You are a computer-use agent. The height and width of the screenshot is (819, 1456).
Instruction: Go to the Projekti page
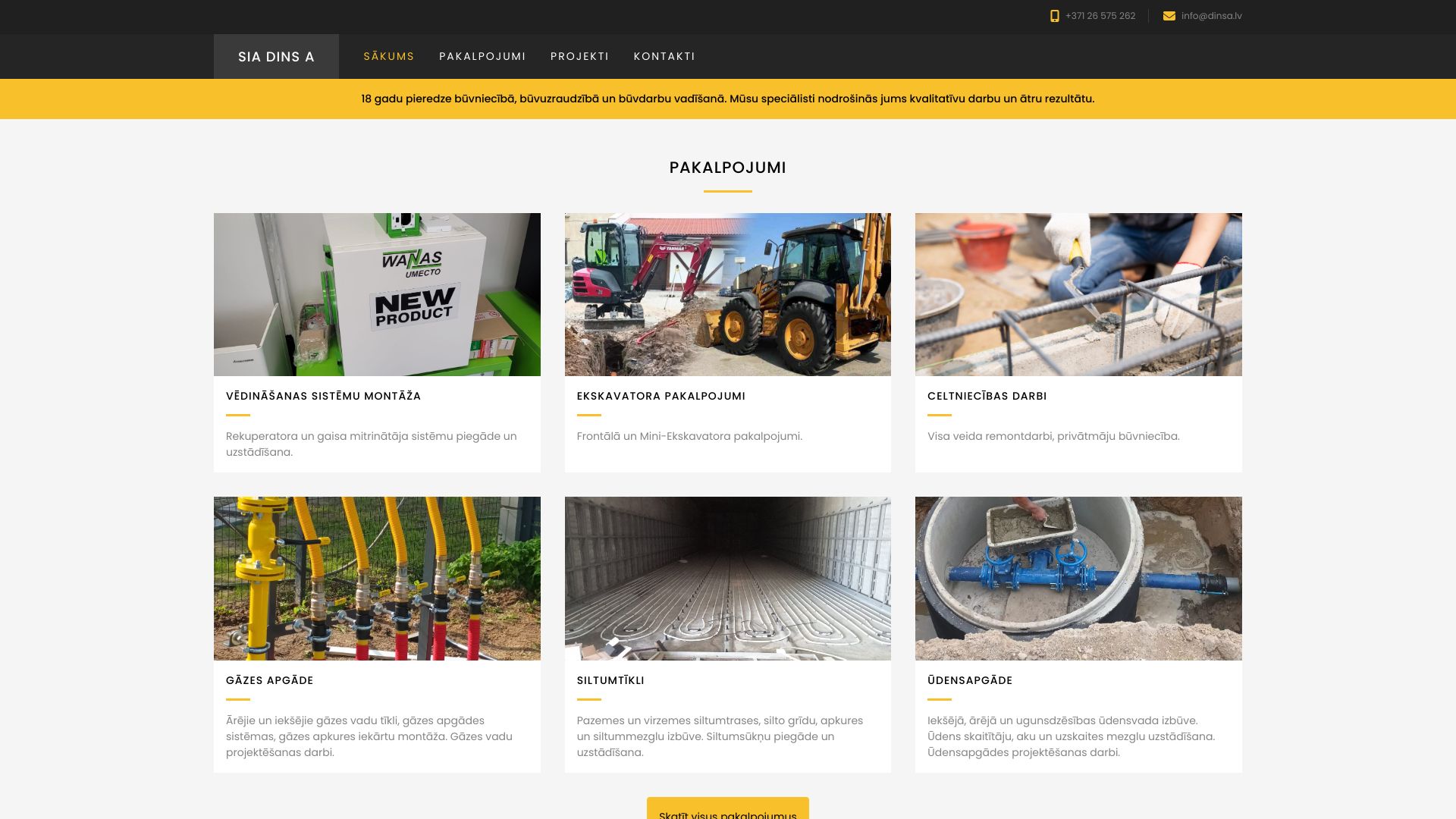(579, 56)
